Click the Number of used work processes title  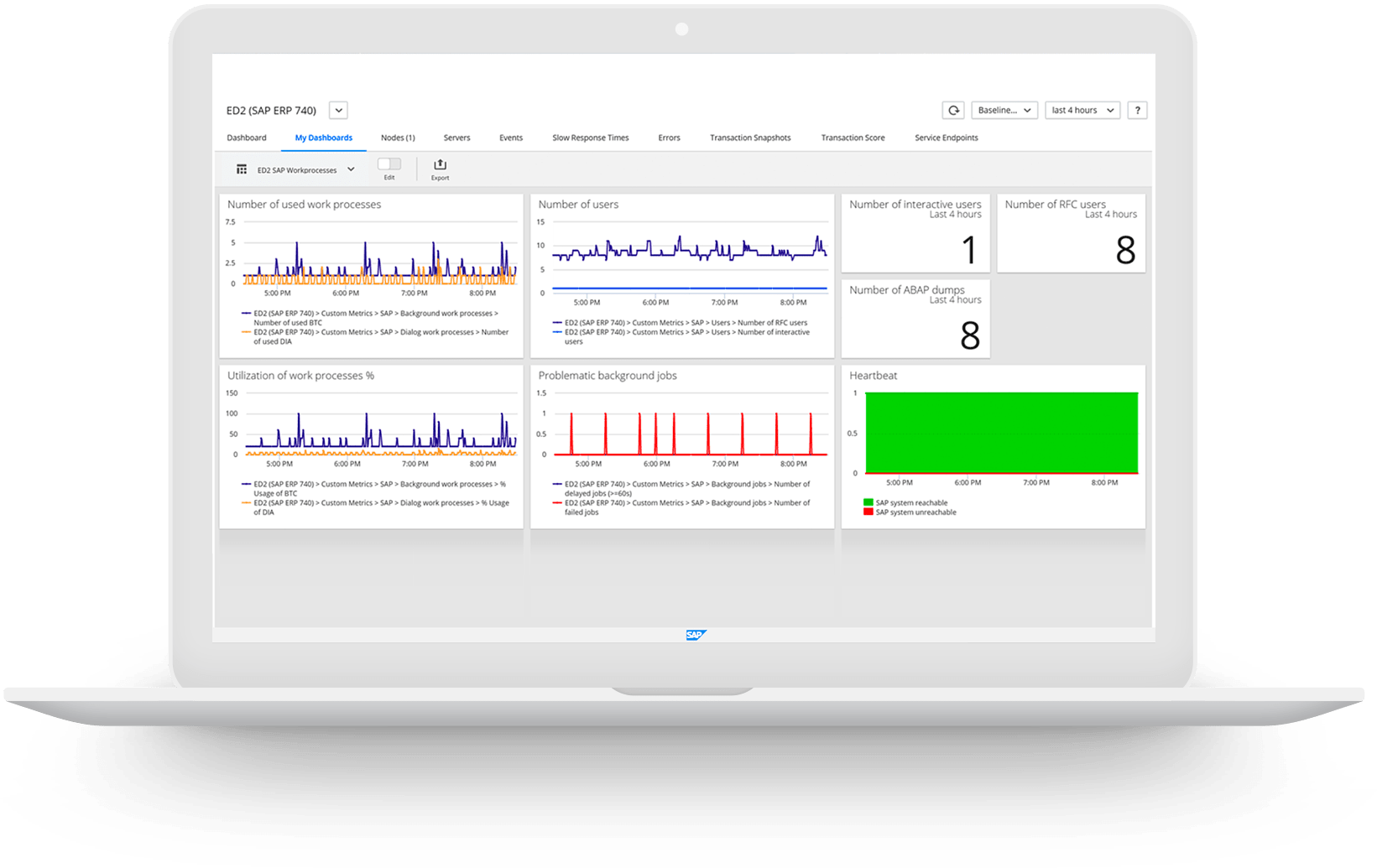pyautogui.click(x=304, y=205)
